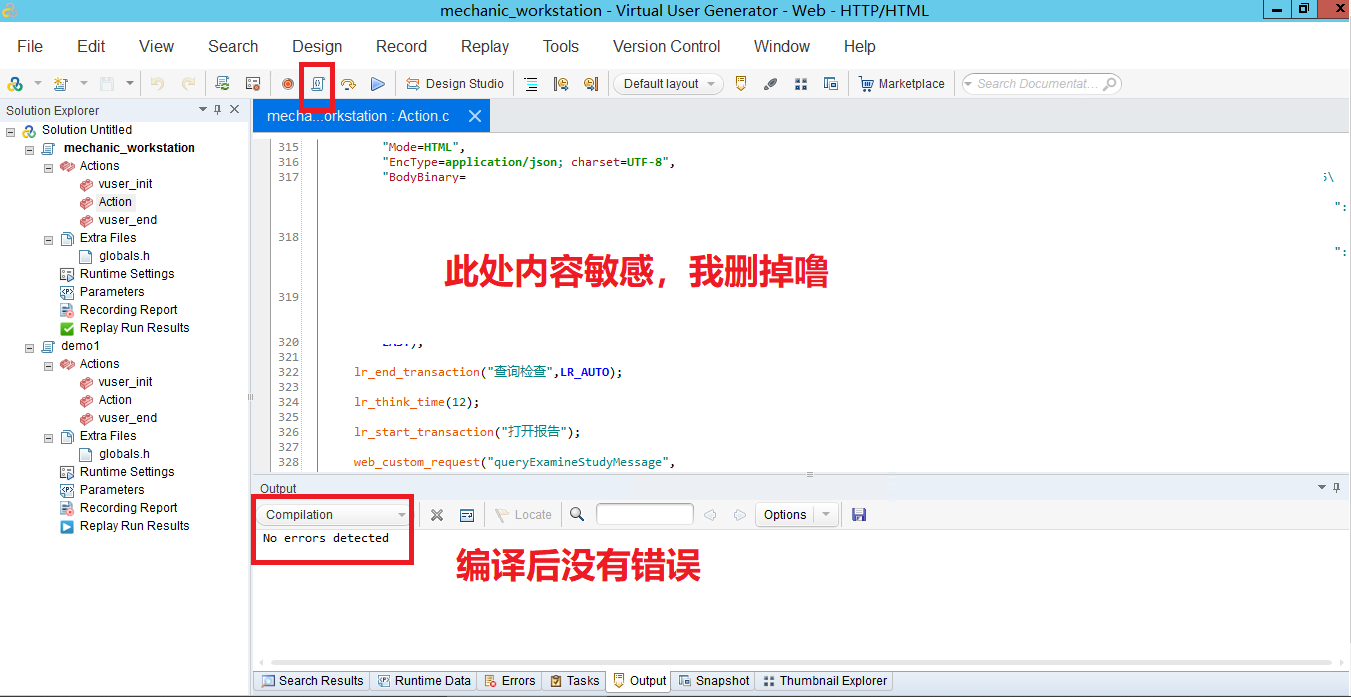Switch to the Runtime Data tab
Image resolution: width=1351 pixels, height=697 pixels.
[423, 681]
